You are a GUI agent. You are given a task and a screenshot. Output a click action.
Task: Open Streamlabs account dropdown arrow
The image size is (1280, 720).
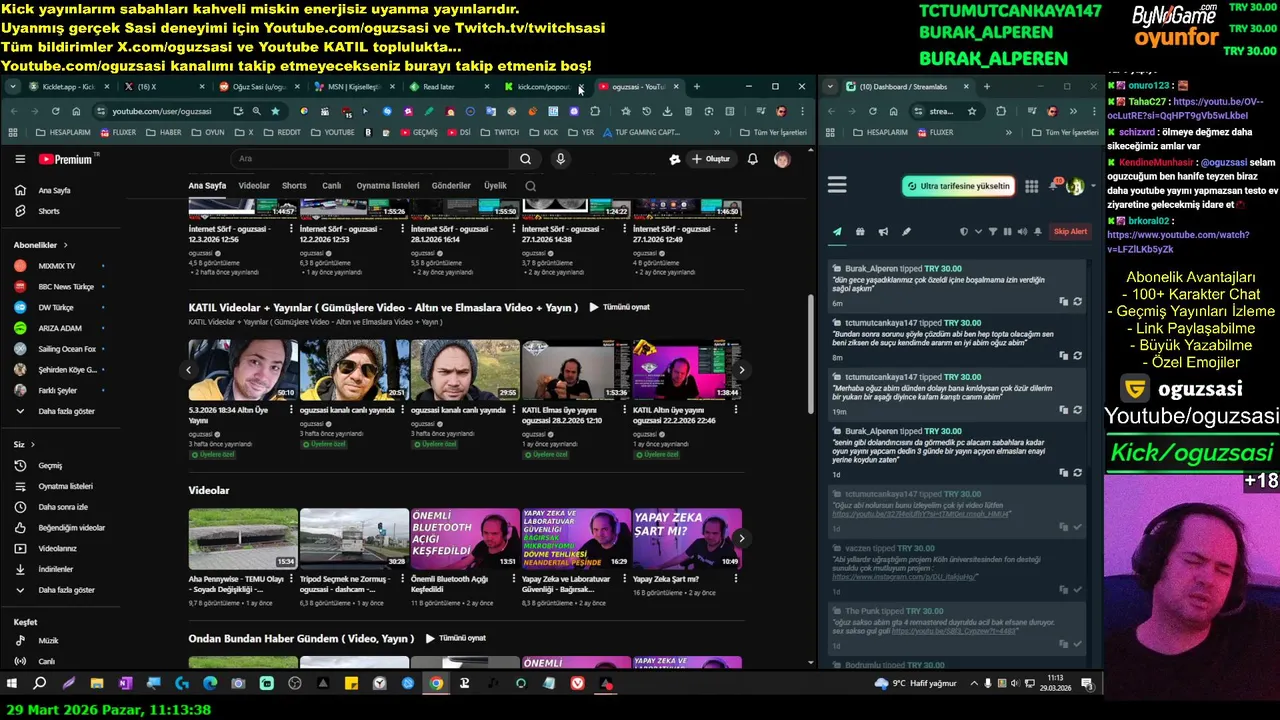pyautogui.click(x=1091, y=187)
